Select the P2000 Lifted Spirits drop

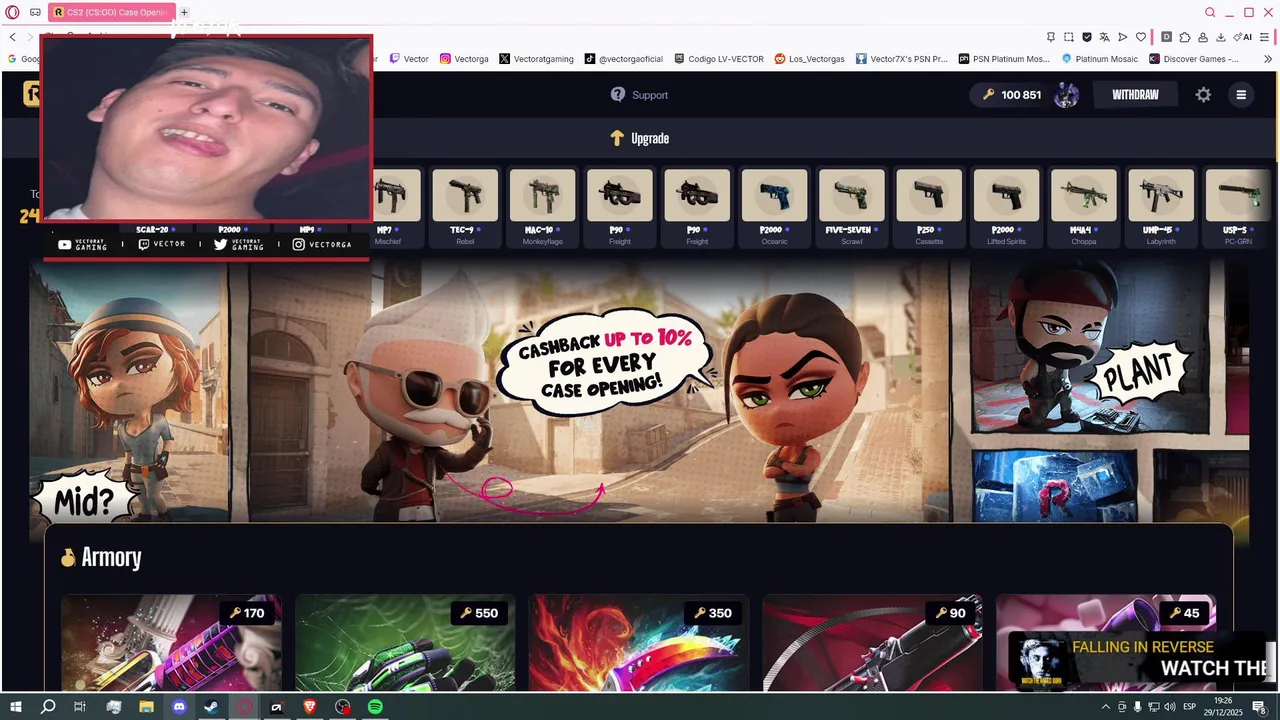[1006, 206]
